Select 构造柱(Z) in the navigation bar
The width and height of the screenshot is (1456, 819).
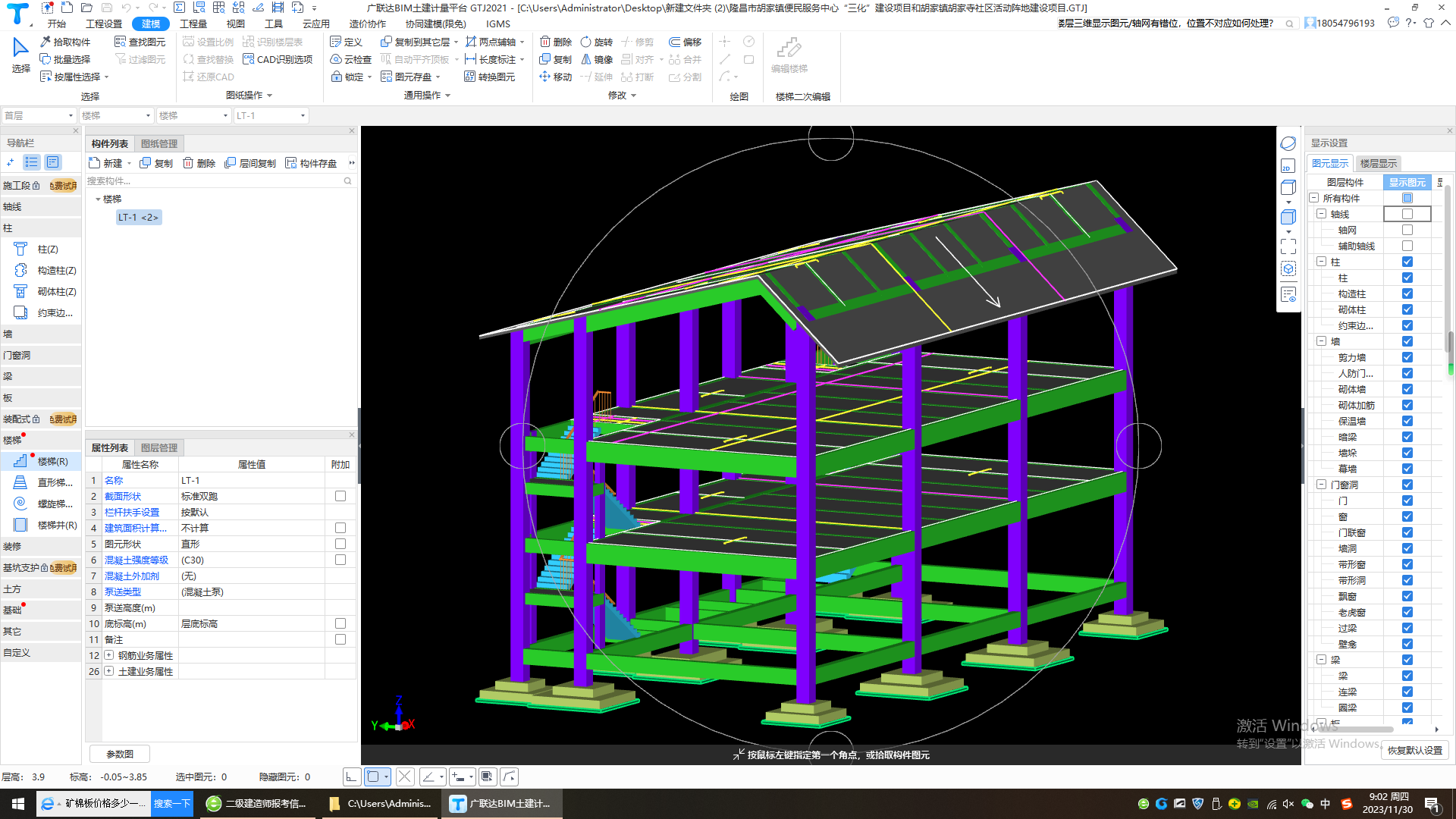tap(45, 270)
